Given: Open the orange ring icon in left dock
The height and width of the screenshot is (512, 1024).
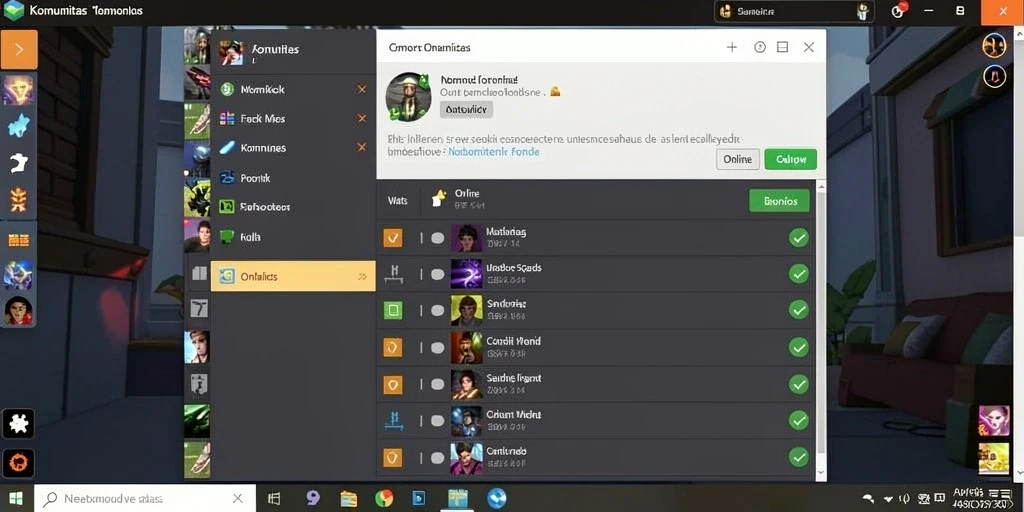Looking at the screenshot, I should [x=18, y=464].
